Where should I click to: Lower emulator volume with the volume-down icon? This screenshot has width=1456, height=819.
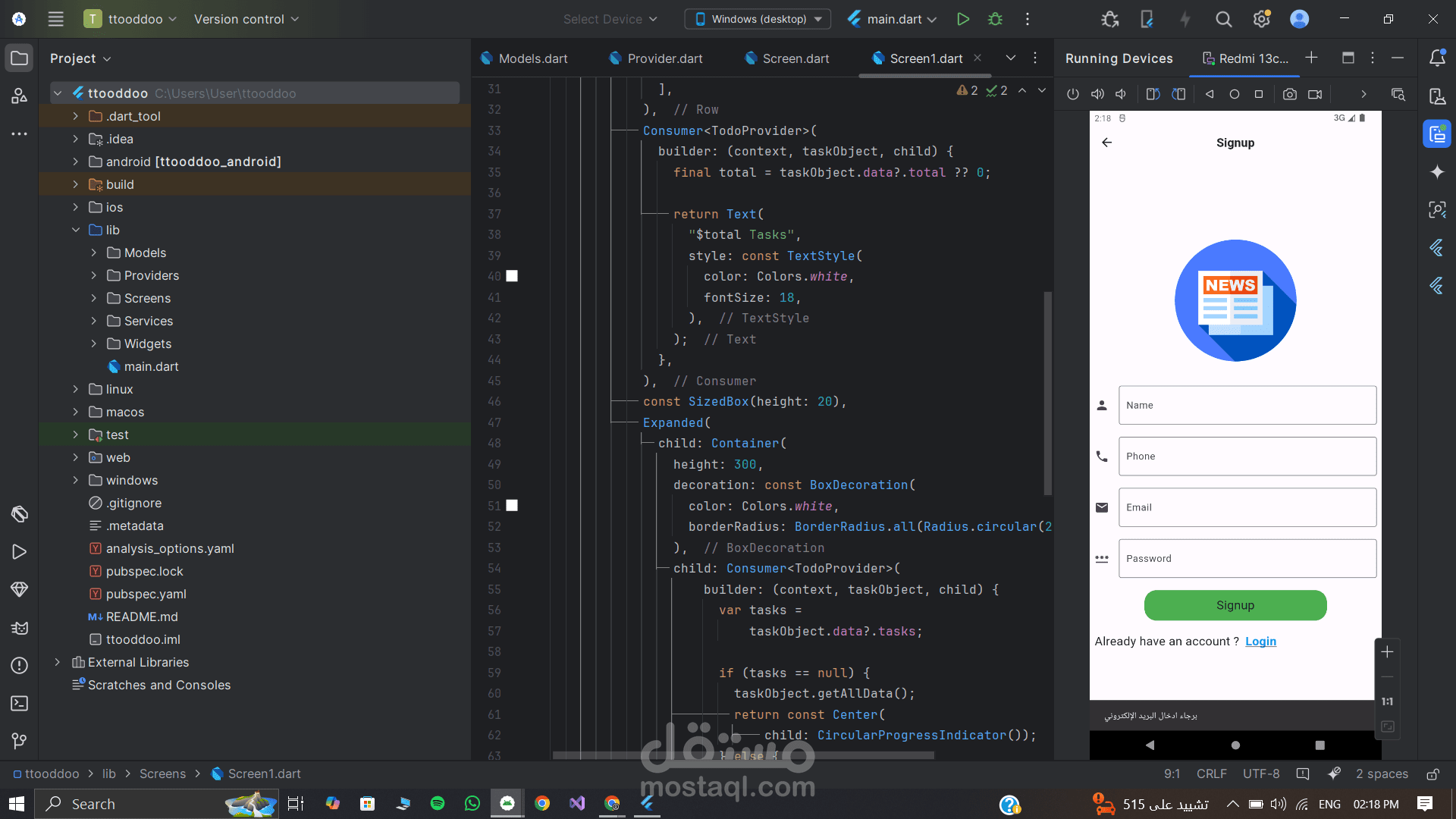click(1122, 93)
